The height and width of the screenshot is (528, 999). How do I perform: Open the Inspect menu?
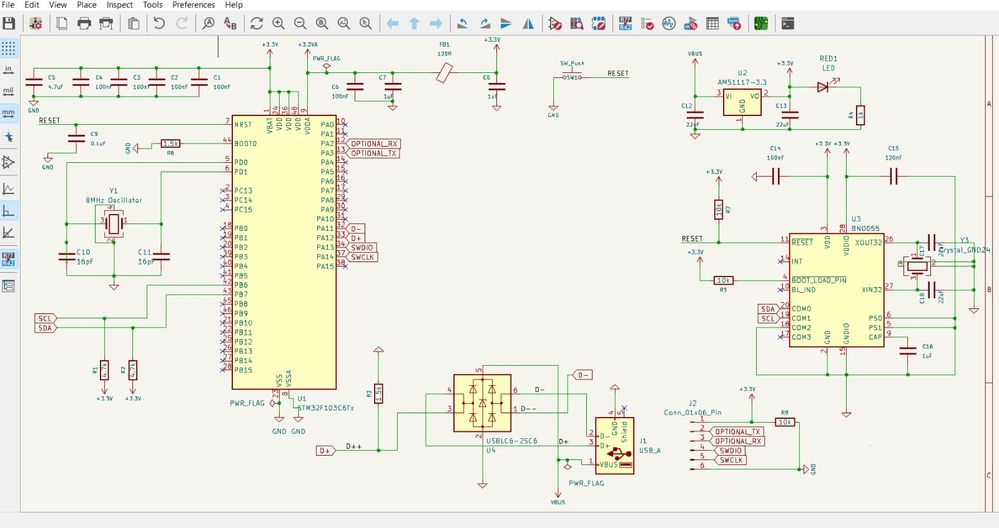119,5
